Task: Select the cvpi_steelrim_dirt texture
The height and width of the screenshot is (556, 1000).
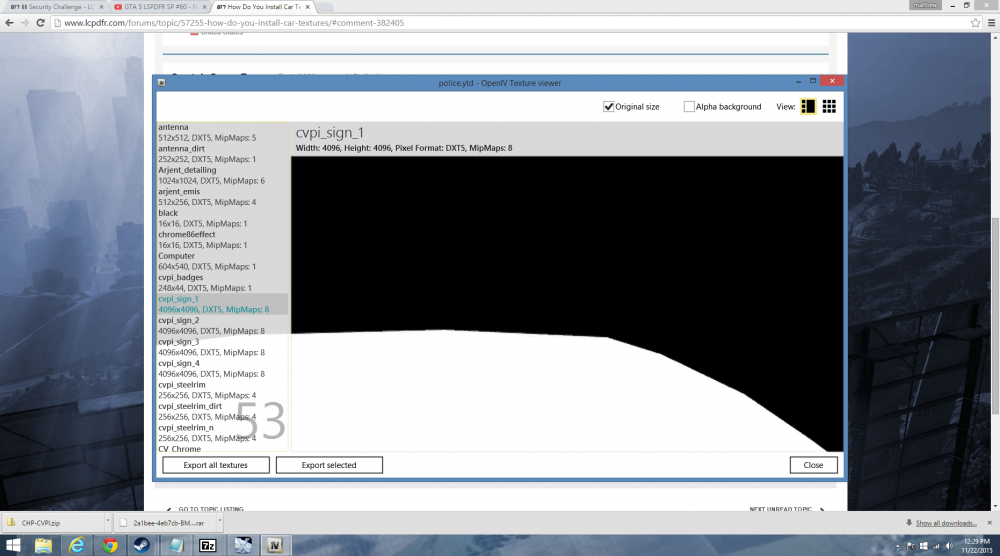Action: (223, 411)
